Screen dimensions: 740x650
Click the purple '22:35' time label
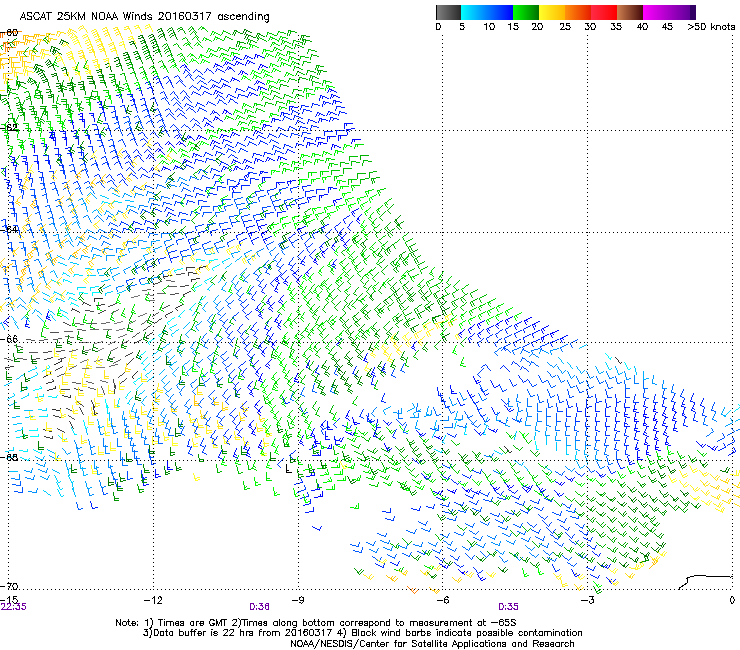pos(14,607)
